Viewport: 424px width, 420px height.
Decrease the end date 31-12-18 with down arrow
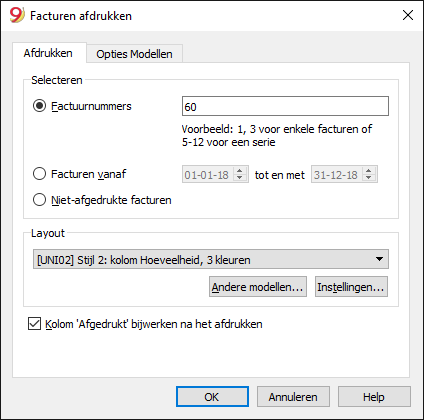[x=369, y=178]
